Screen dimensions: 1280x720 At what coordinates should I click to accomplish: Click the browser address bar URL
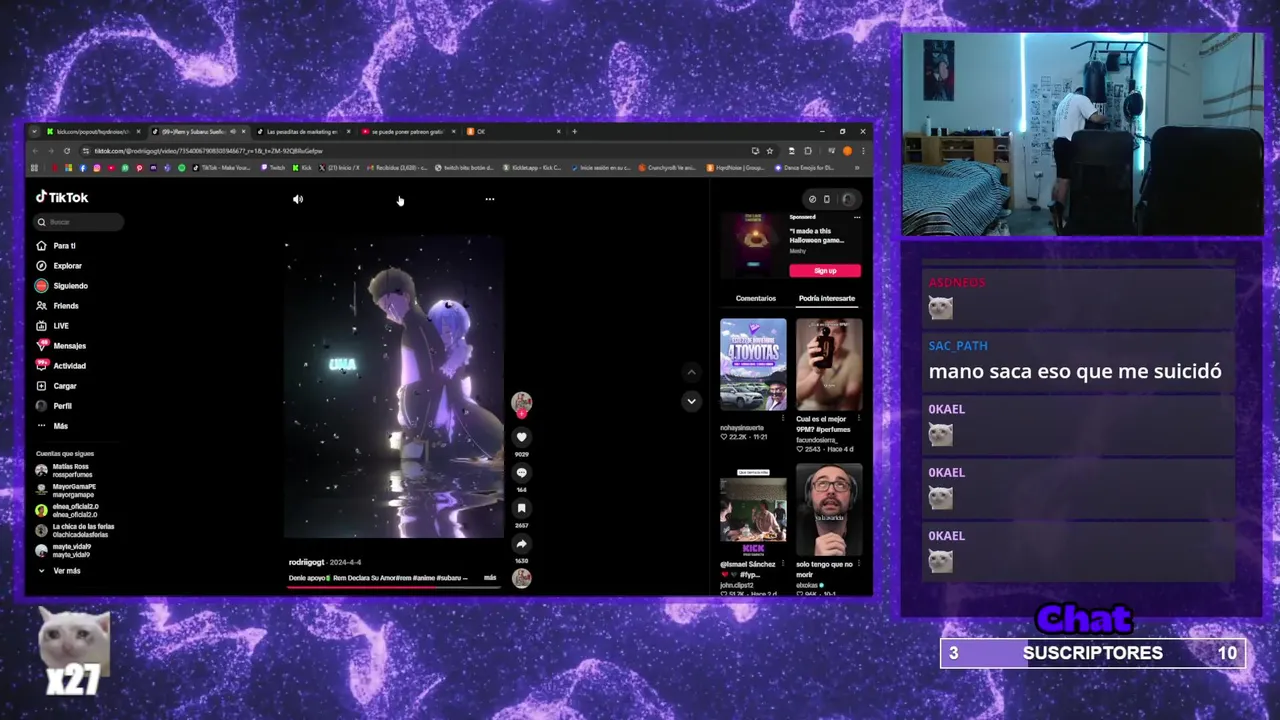[209, 151]
